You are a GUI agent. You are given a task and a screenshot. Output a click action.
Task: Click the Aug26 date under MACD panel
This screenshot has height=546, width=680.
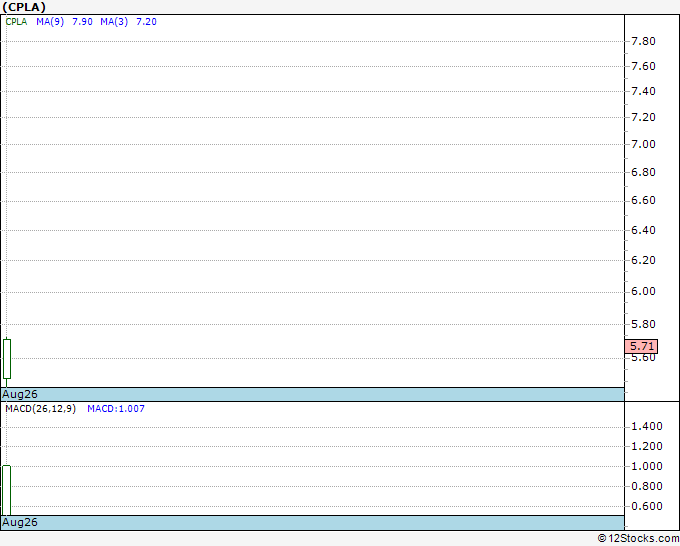coord(20,523)
